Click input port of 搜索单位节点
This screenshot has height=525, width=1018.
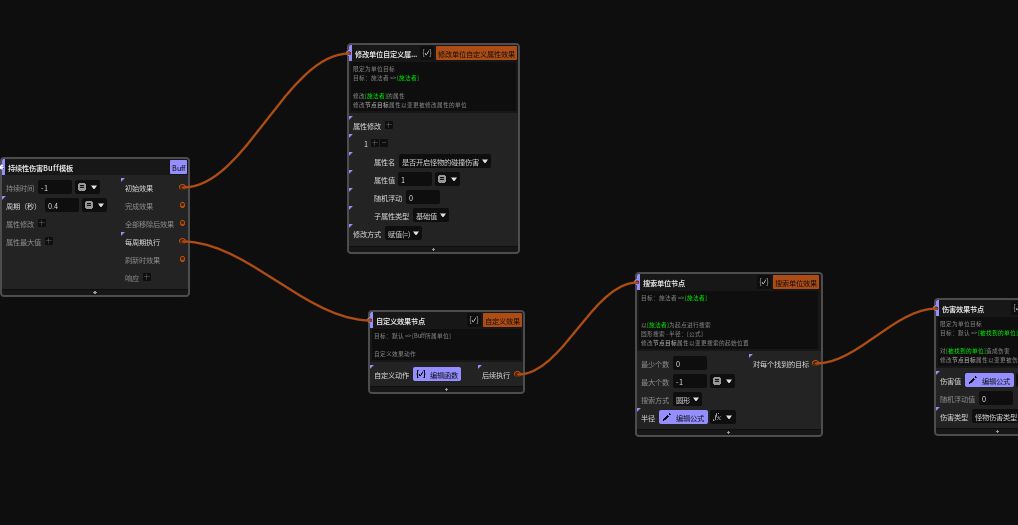(638, 283)
